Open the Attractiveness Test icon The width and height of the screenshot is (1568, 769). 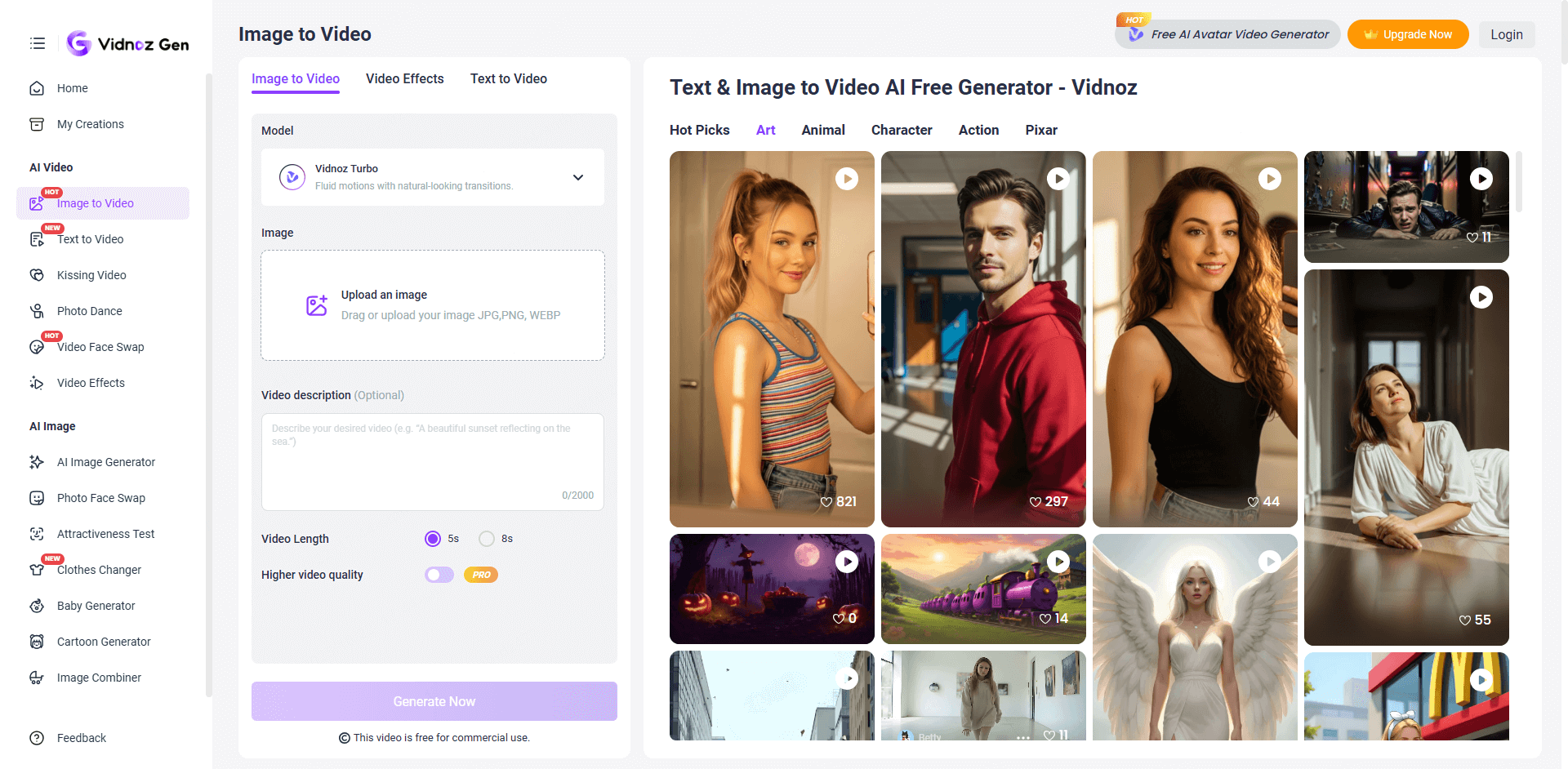[x=37, y=534]
